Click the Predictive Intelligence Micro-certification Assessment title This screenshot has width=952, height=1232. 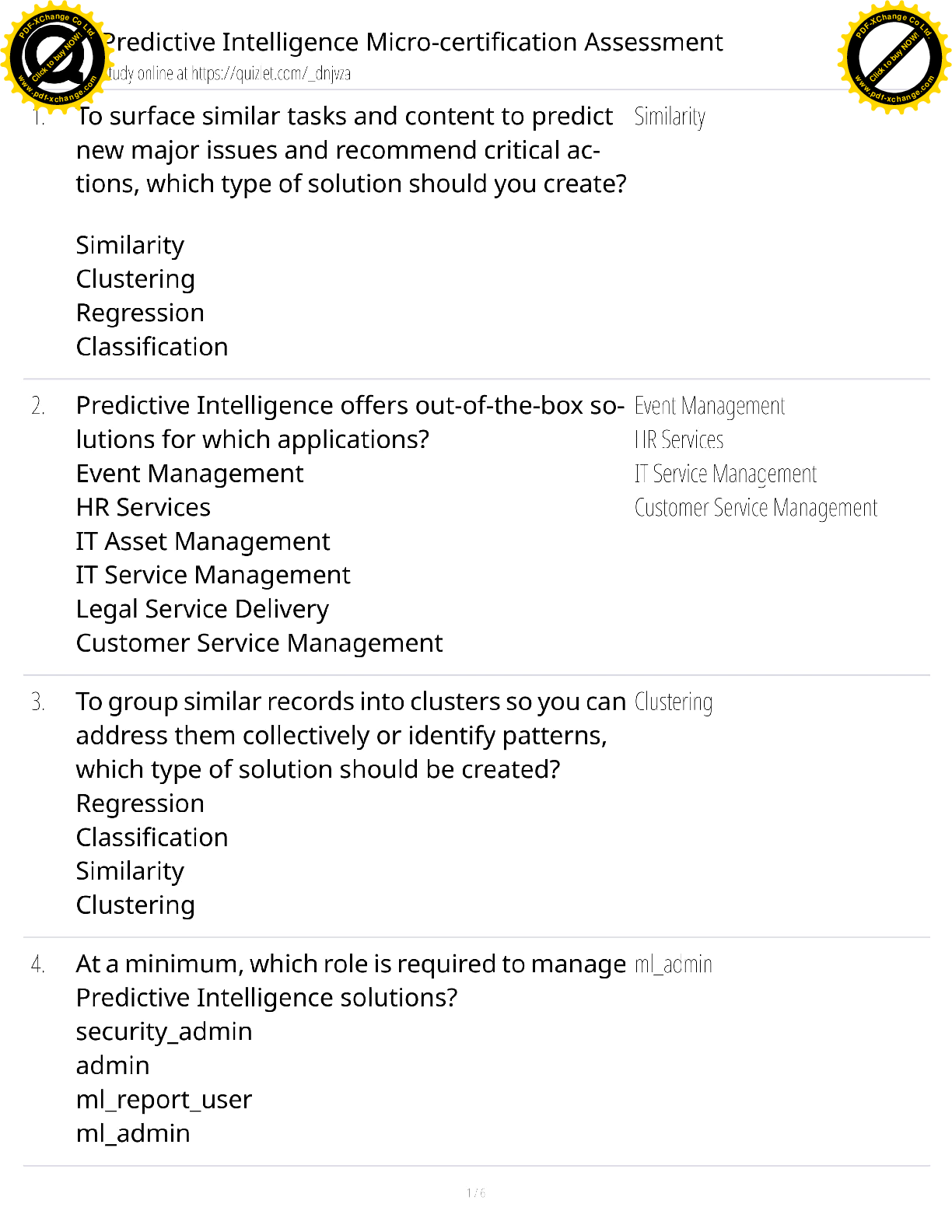point(412,42)
